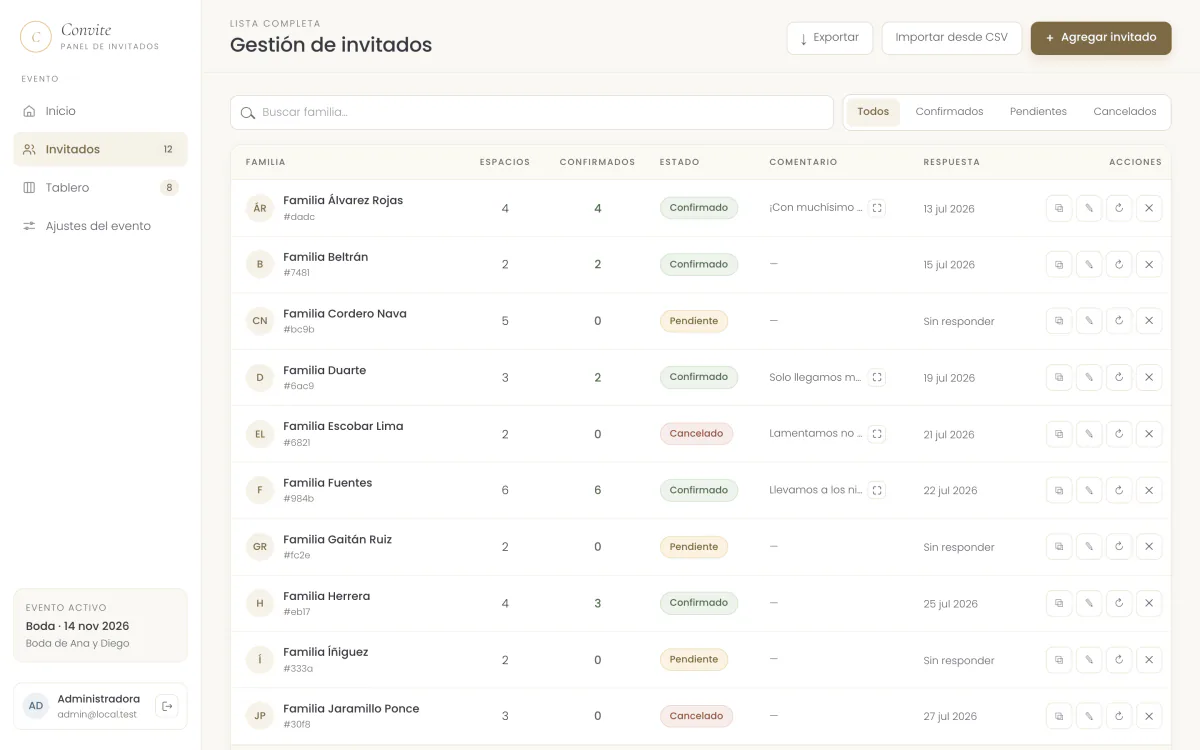Click the Confirmados column header
1200x750 pixels.
coord(597,162)
